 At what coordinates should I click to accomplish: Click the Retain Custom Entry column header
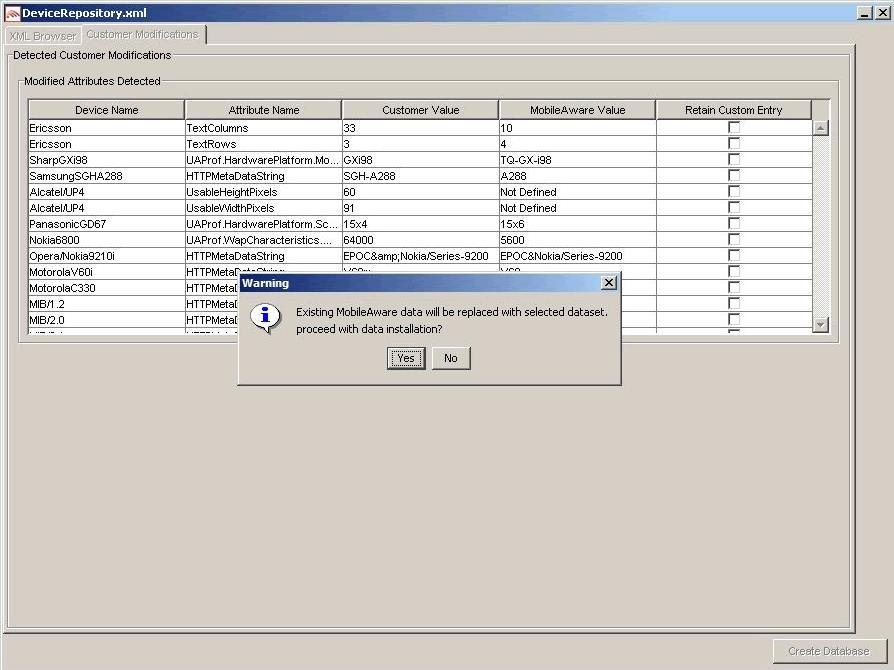tap(734, 110)
